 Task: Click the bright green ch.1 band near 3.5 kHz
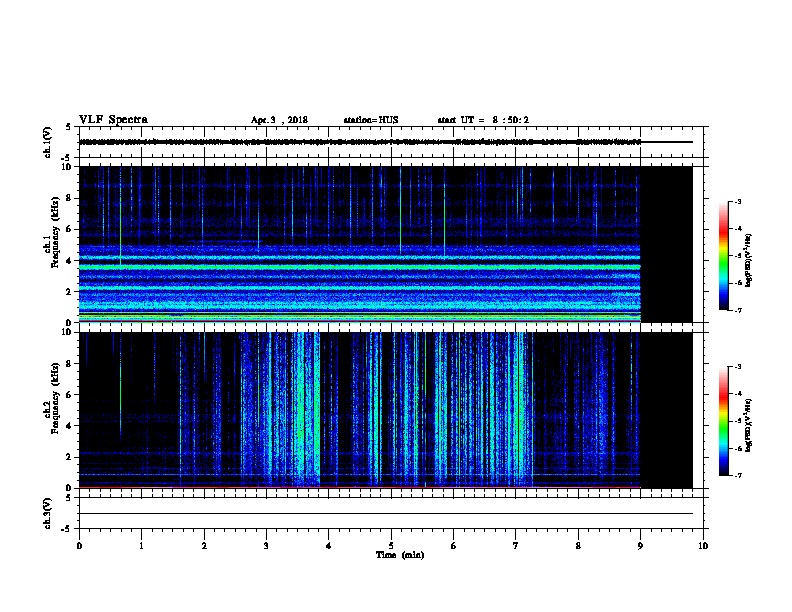(x=360, y=267)
